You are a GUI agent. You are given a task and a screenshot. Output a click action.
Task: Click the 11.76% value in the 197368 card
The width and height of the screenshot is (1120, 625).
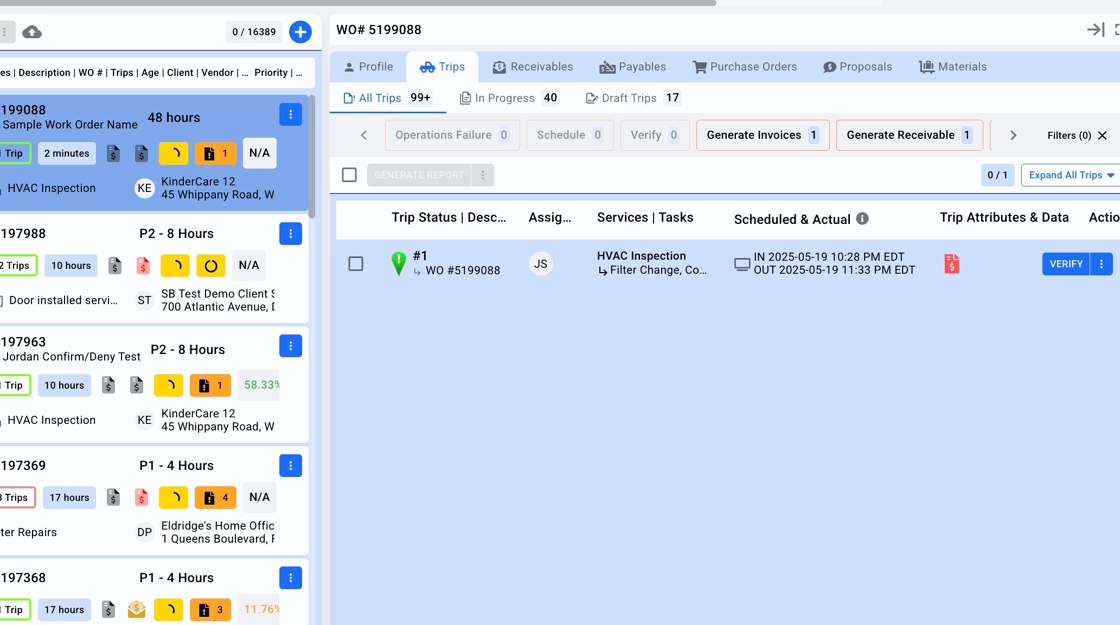(x=261, y=609)
